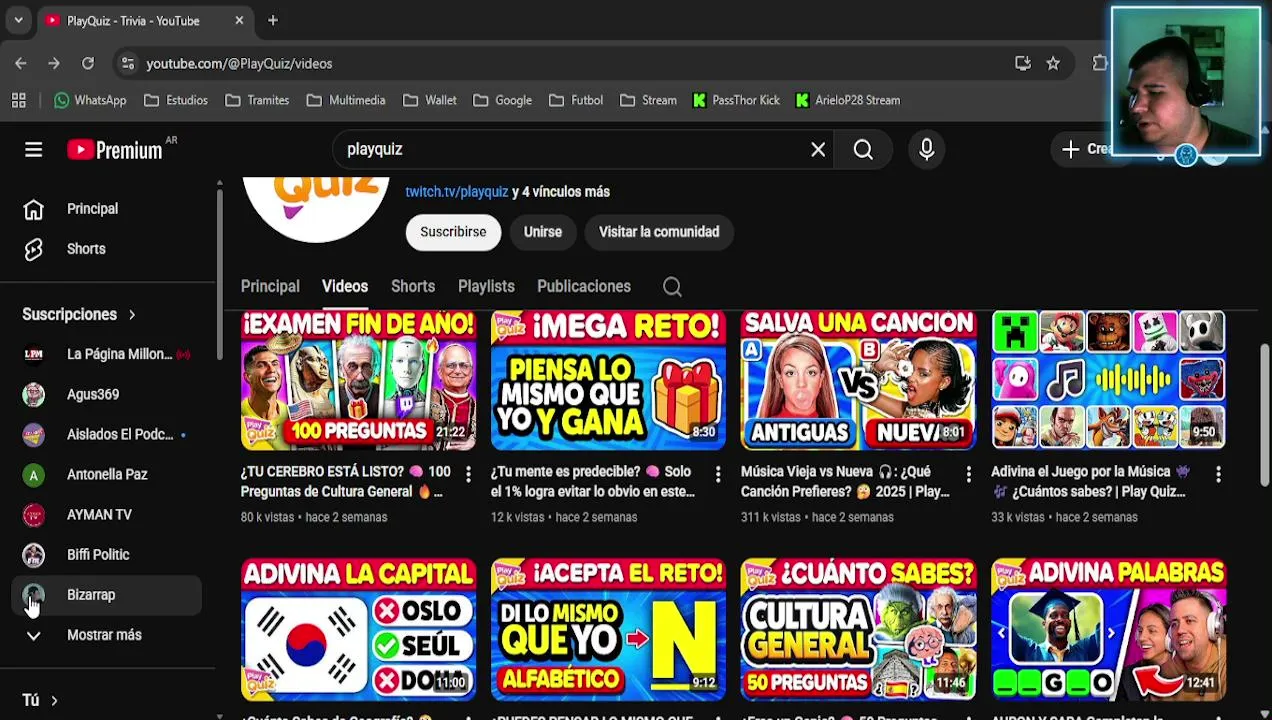Screen dimensions: 1272x720
Task: Switch to the channel Shorts tab
Action: pos(413,286)
